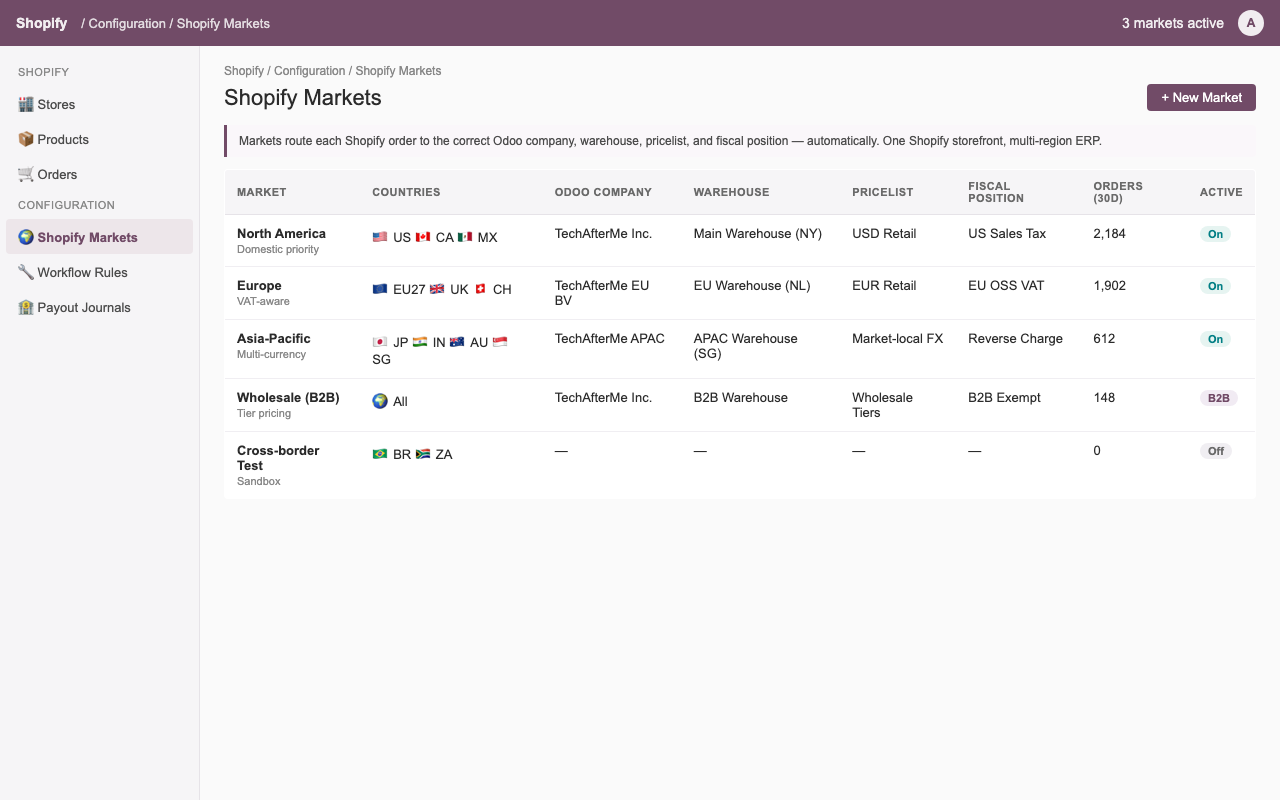Click the user avatar A in header
This screenshot has height=800, width=1280.
1251,23
